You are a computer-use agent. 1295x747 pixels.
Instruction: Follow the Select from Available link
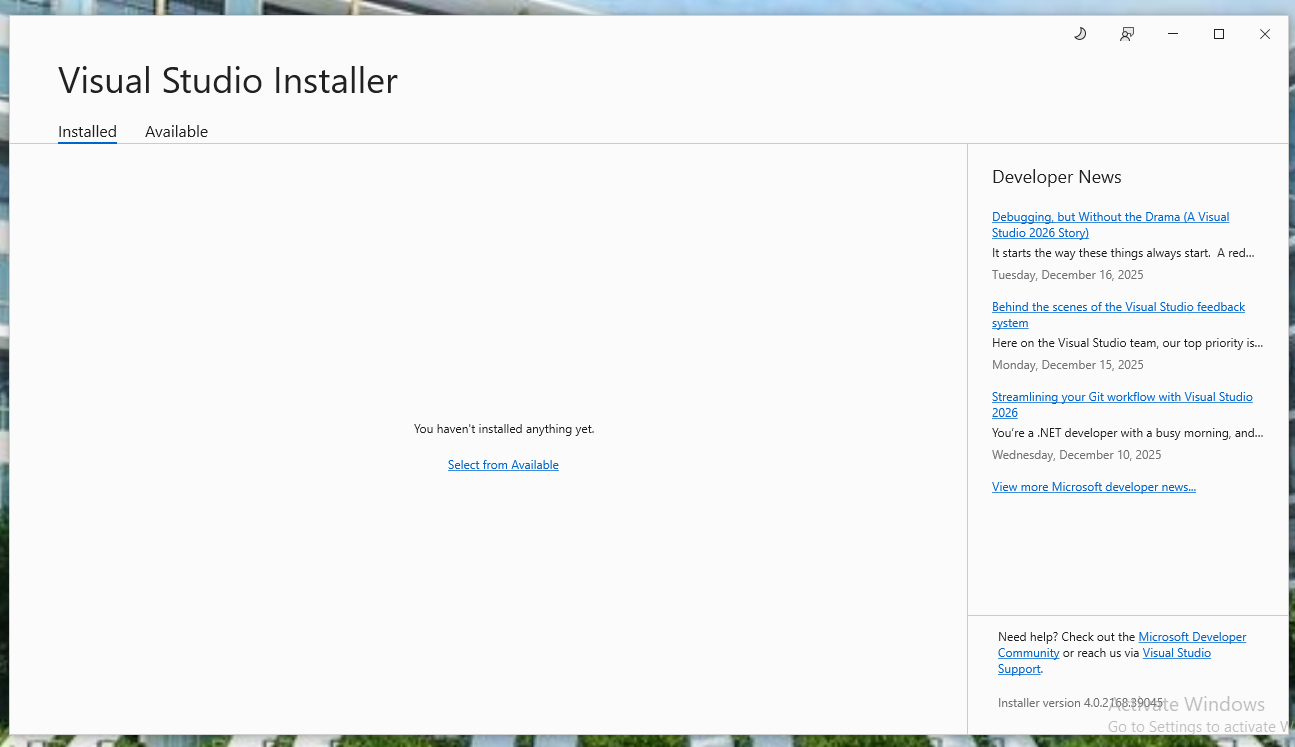coord(503,465)
